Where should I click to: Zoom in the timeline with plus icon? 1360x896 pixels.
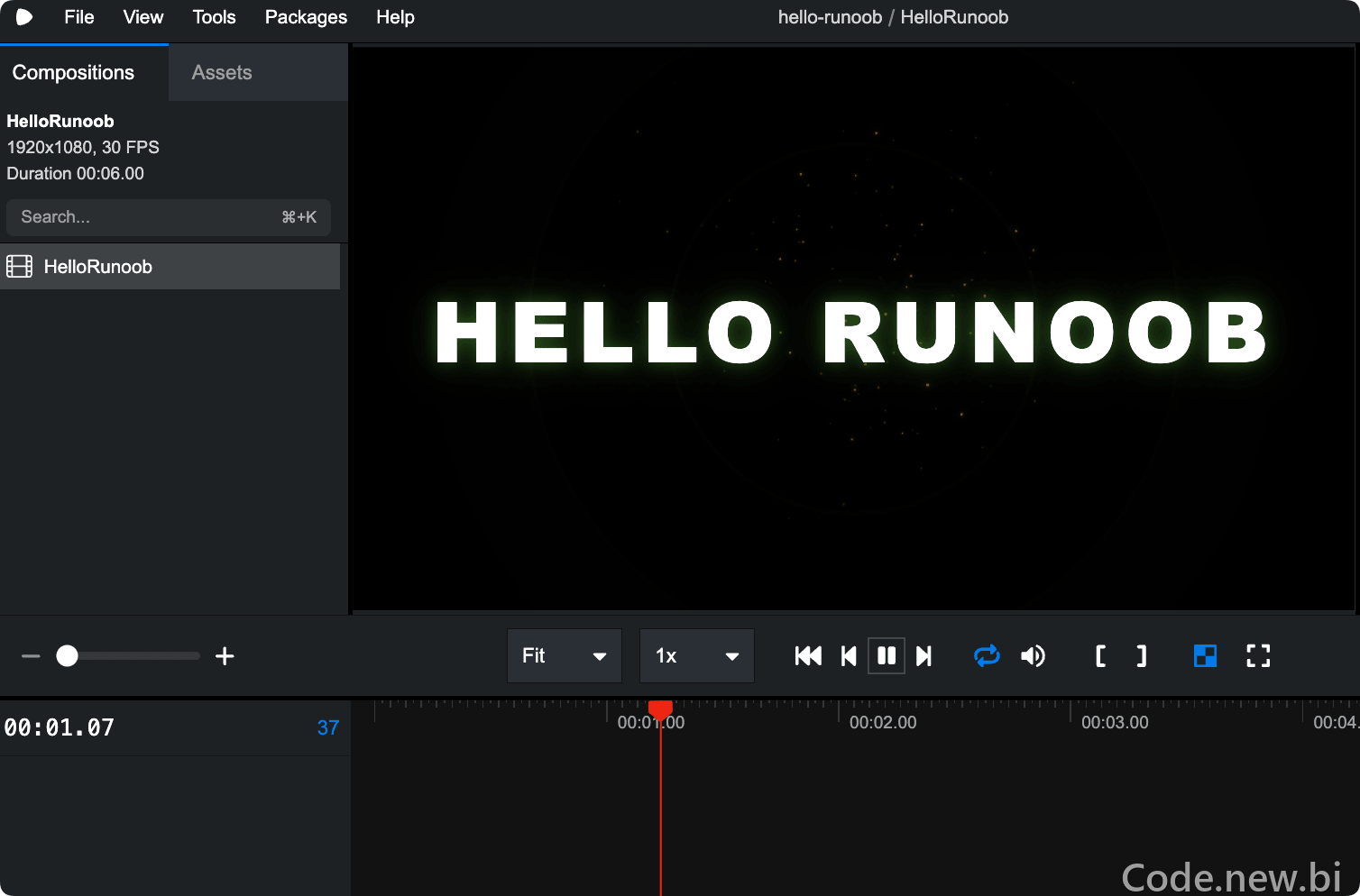225,656
